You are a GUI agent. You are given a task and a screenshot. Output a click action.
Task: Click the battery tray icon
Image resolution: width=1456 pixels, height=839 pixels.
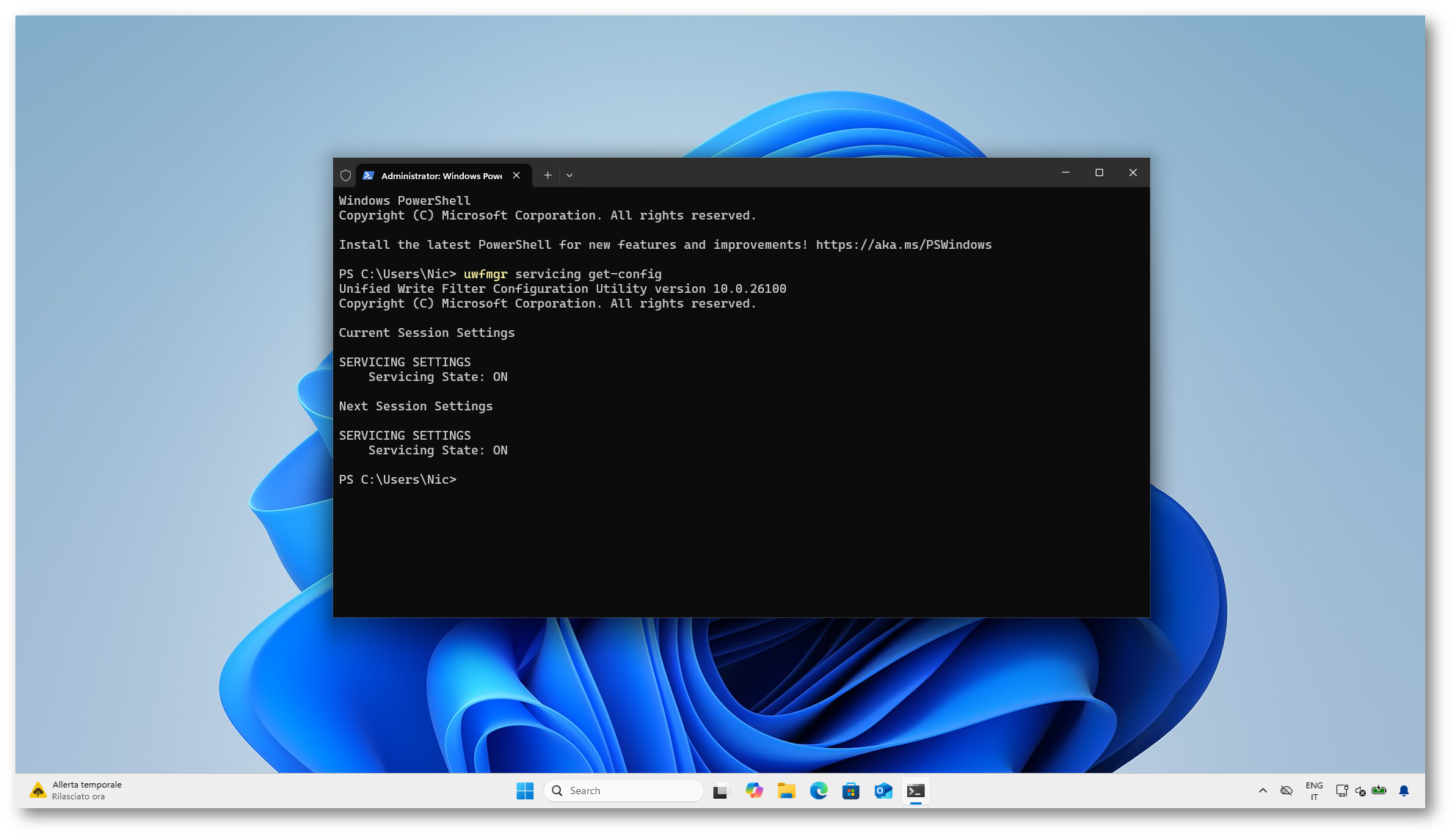point(1379,791)
